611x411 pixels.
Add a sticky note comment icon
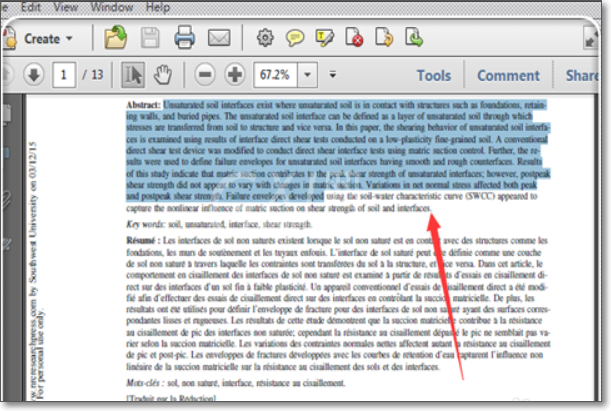pos(295,38)
